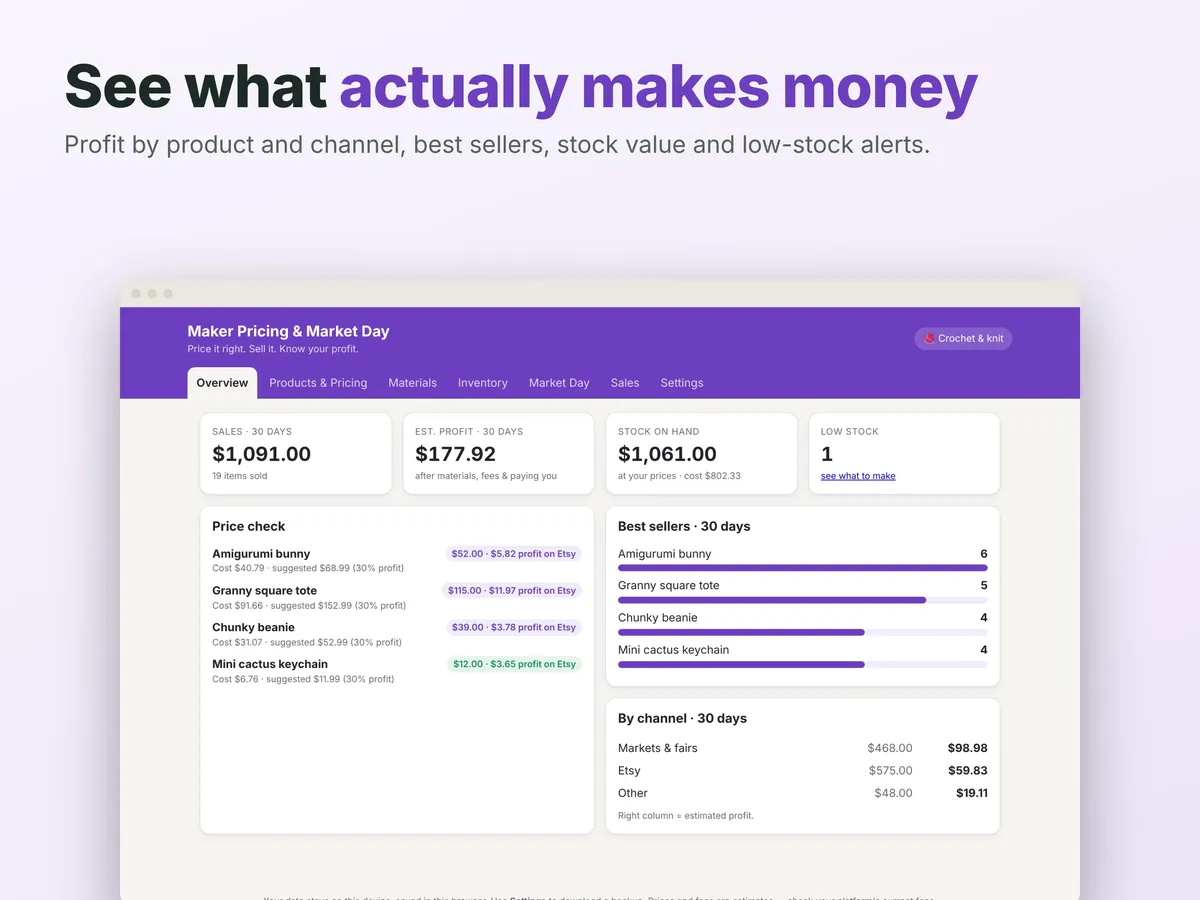Click the Etsy channel row

tap(802, 771)
